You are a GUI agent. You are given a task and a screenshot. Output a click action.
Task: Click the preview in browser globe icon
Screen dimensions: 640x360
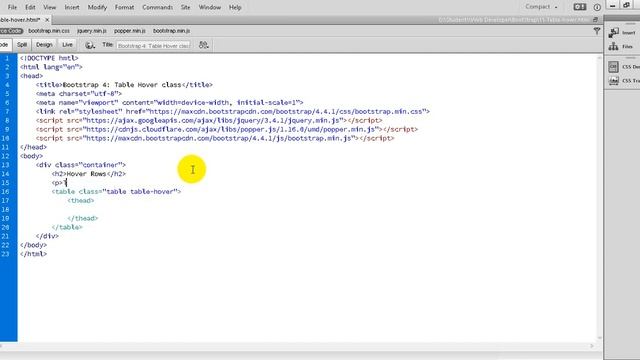click(90, 45)
